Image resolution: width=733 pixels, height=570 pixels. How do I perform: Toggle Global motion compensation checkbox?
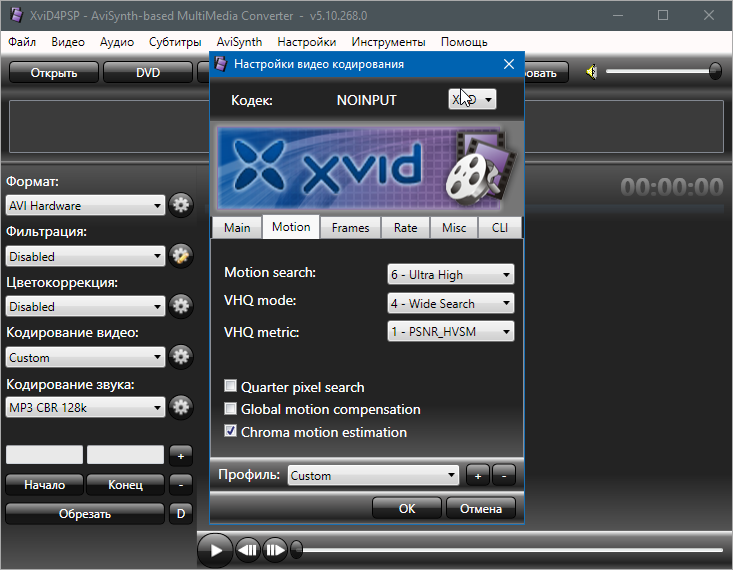pyautogui.click(x=231, y=409)
